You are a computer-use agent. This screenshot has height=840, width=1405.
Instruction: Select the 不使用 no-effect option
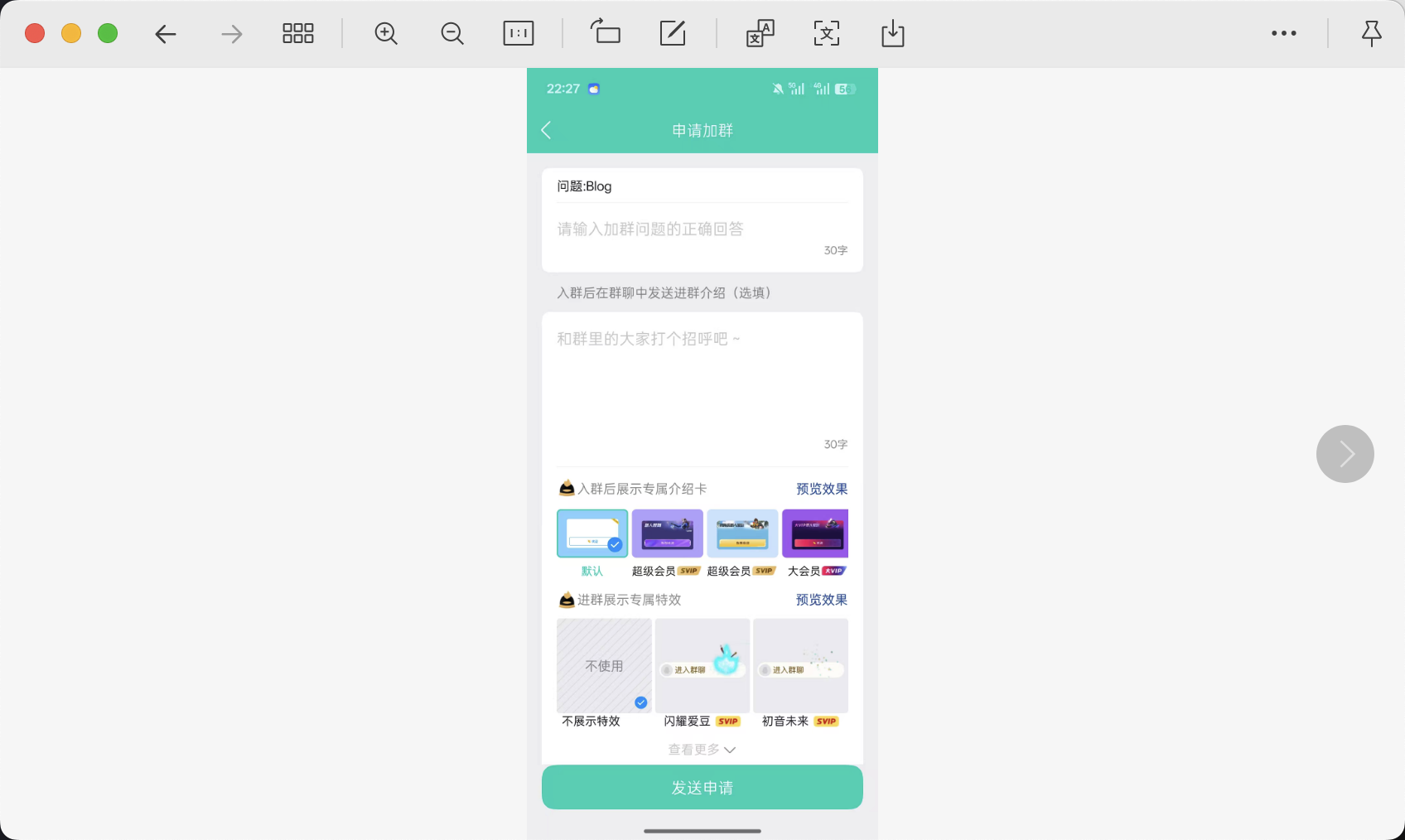click(x=604, y=665)
